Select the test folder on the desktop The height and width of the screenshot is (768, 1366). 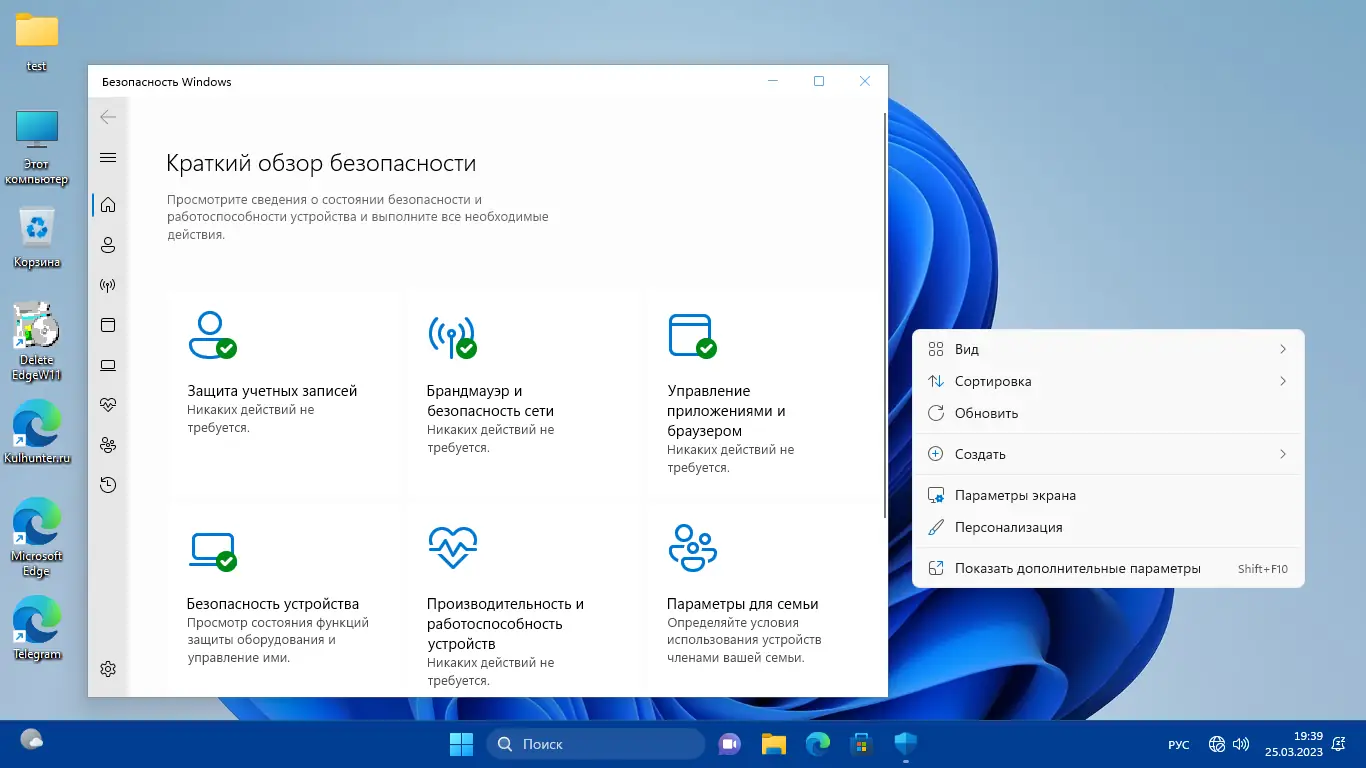point(37,41)
